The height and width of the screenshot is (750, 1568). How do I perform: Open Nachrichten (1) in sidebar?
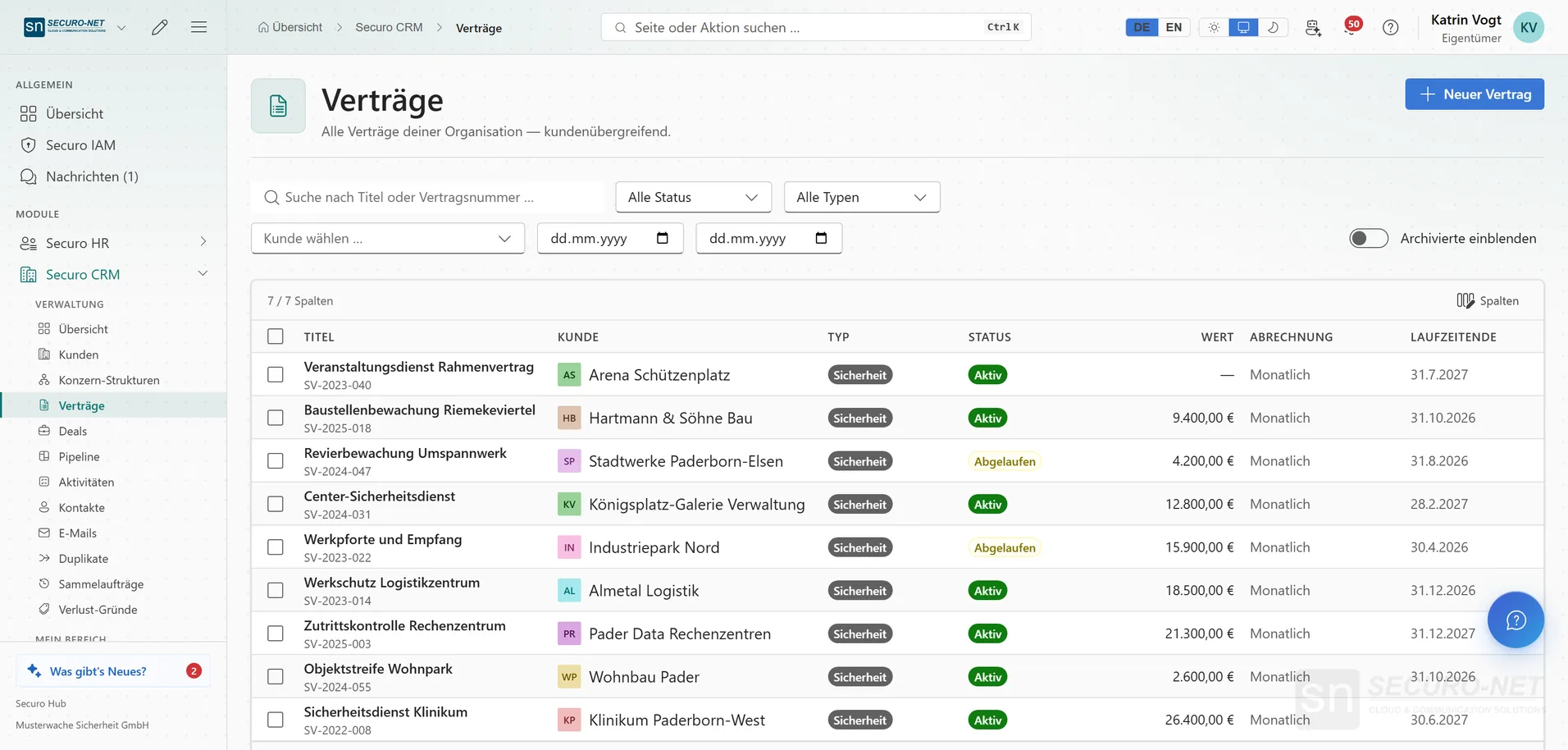[92, 176]
